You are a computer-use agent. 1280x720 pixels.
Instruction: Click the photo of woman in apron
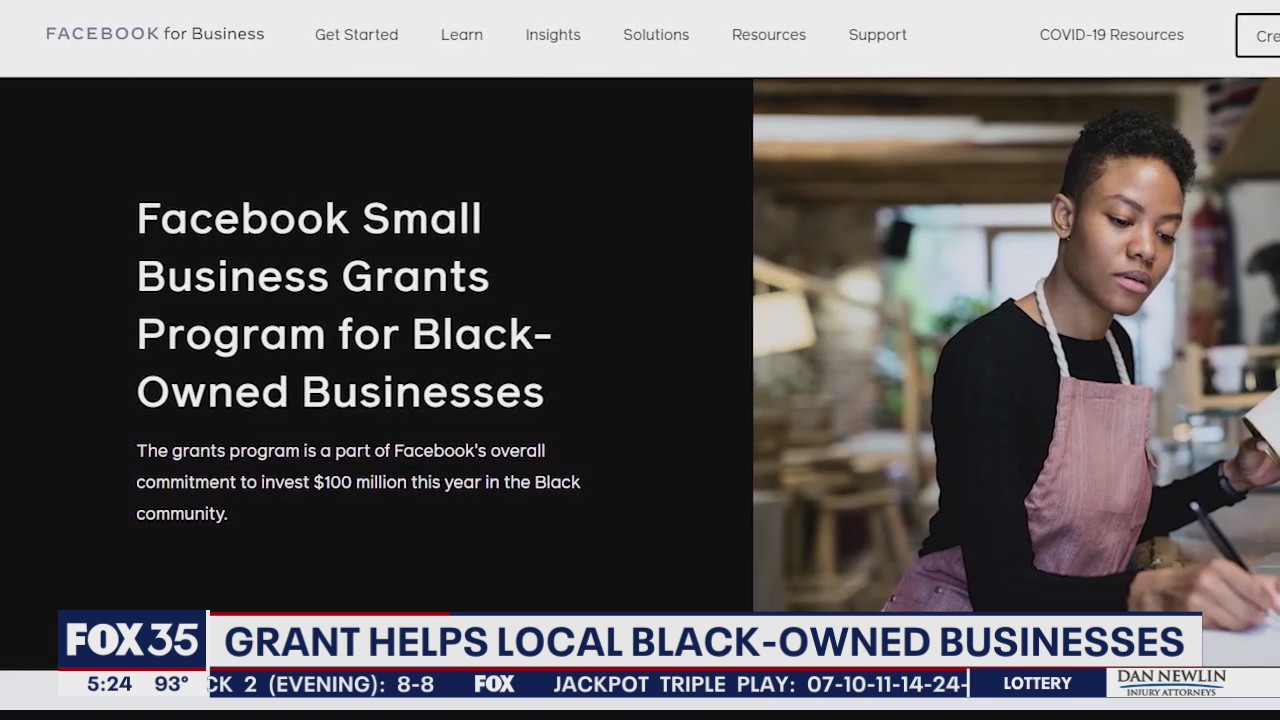click(x=1016, y=345)
